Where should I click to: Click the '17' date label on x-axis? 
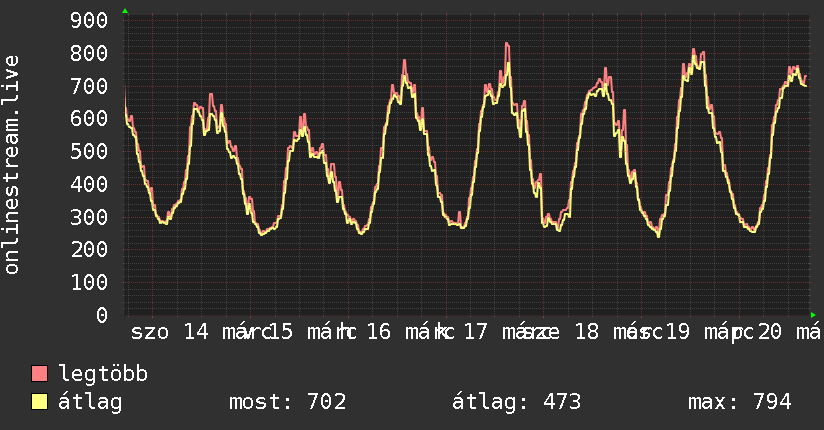(x=476, y=332)
